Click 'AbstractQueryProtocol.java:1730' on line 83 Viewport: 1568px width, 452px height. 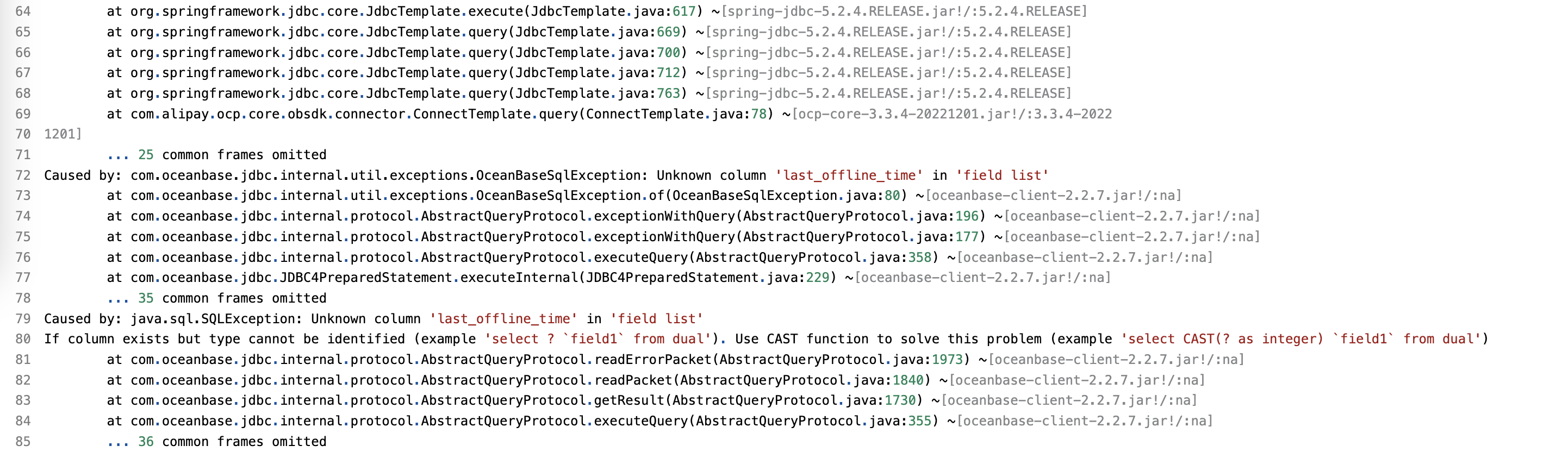[x=794, y=400]
